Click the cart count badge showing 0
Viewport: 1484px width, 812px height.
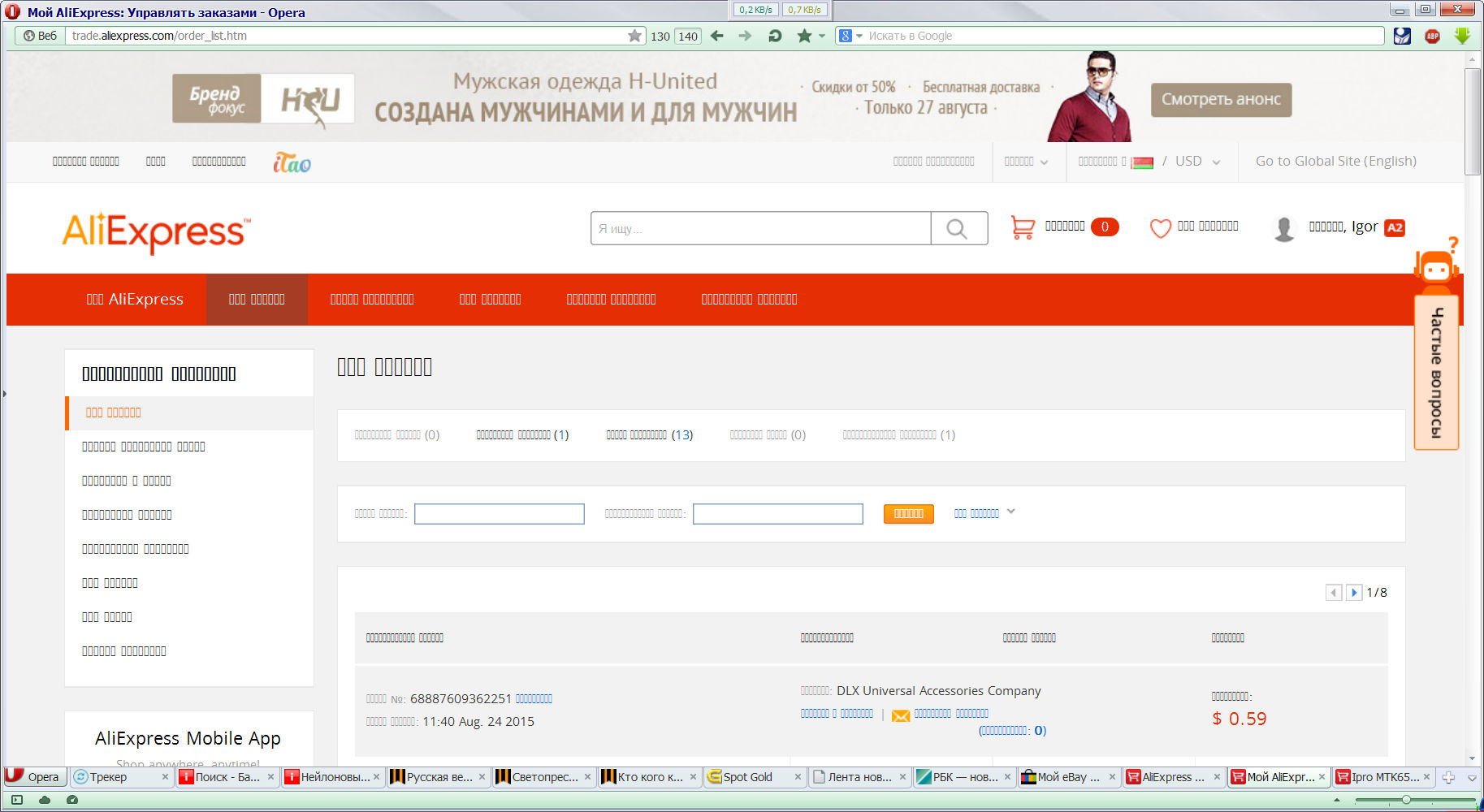coord(1105,227)
